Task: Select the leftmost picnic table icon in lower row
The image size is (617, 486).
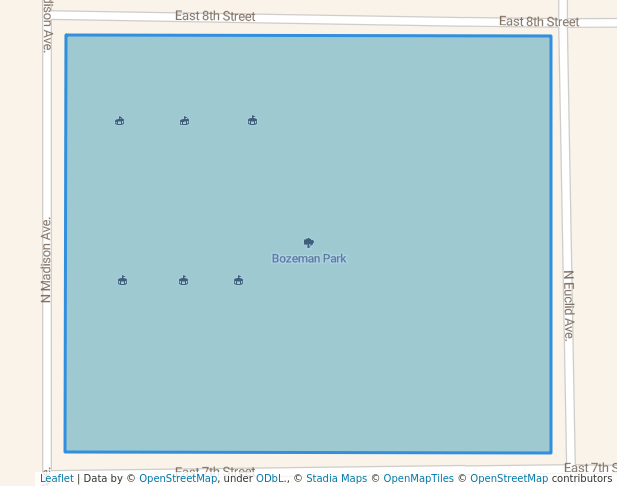Action: [x=122, y=281]
